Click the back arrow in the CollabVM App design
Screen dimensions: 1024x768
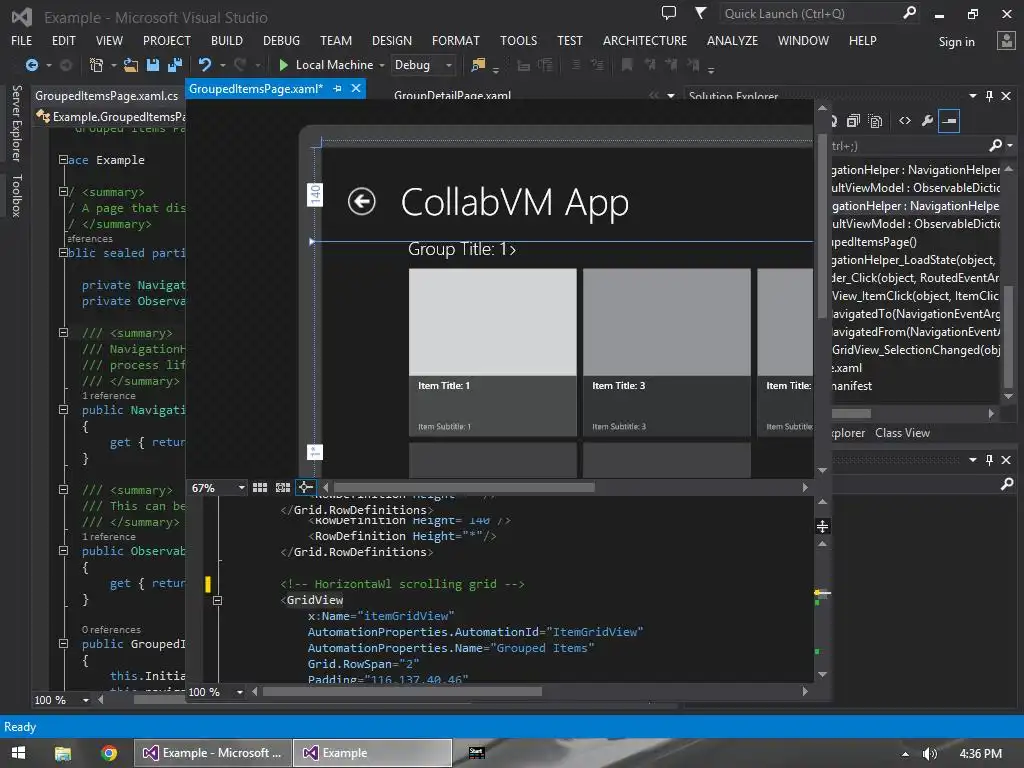point(361,201)
